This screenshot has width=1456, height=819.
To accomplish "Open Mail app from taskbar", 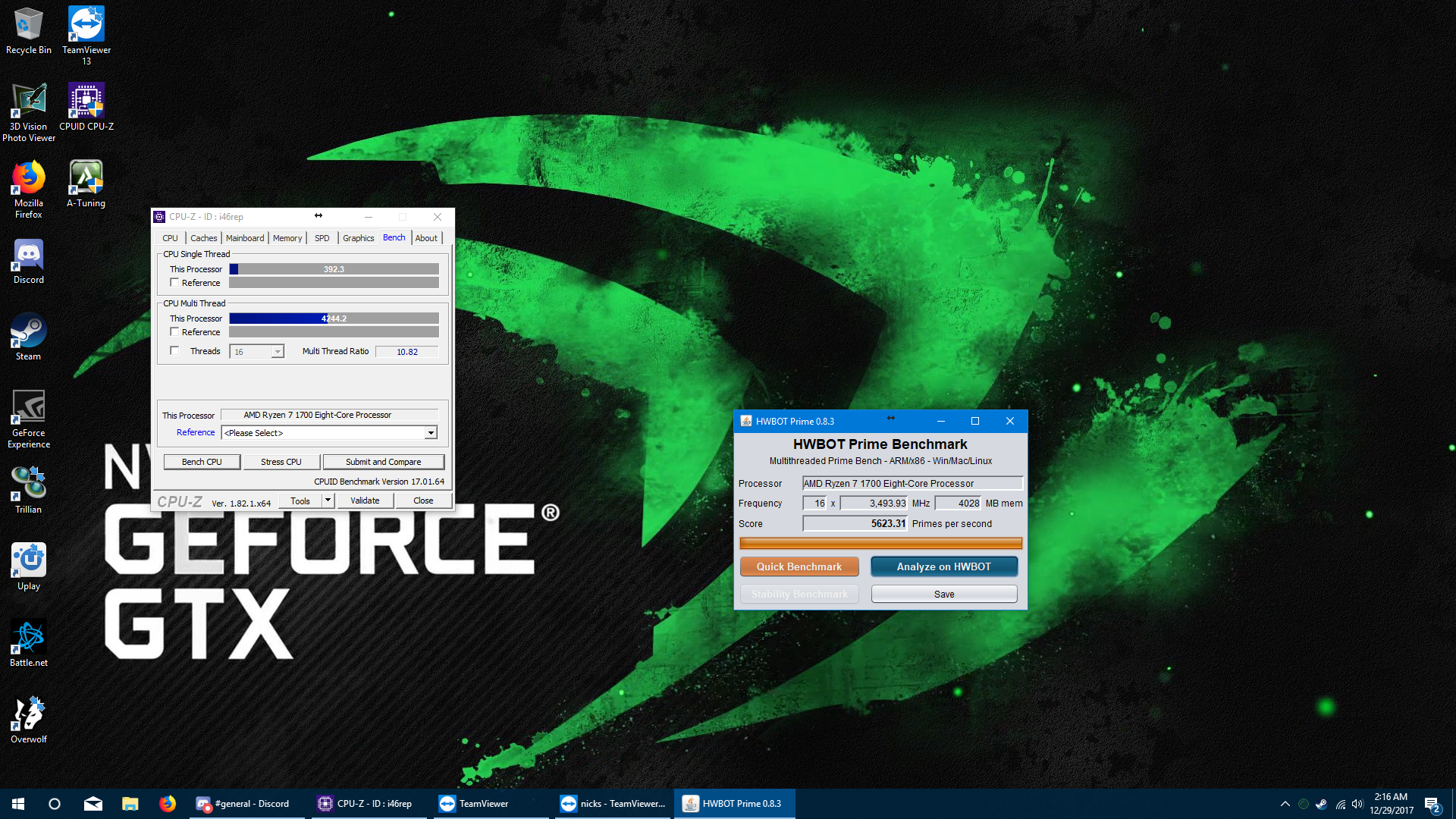I will coord(93,804).
